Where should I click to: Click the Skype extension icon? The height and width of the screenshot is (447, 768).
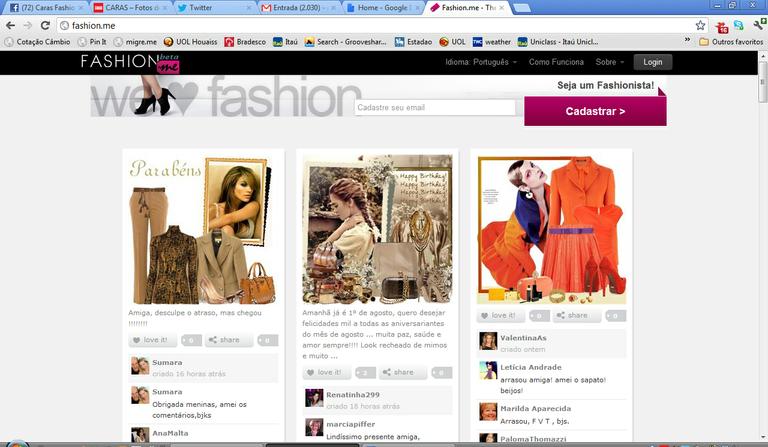[x=739, y=25]
